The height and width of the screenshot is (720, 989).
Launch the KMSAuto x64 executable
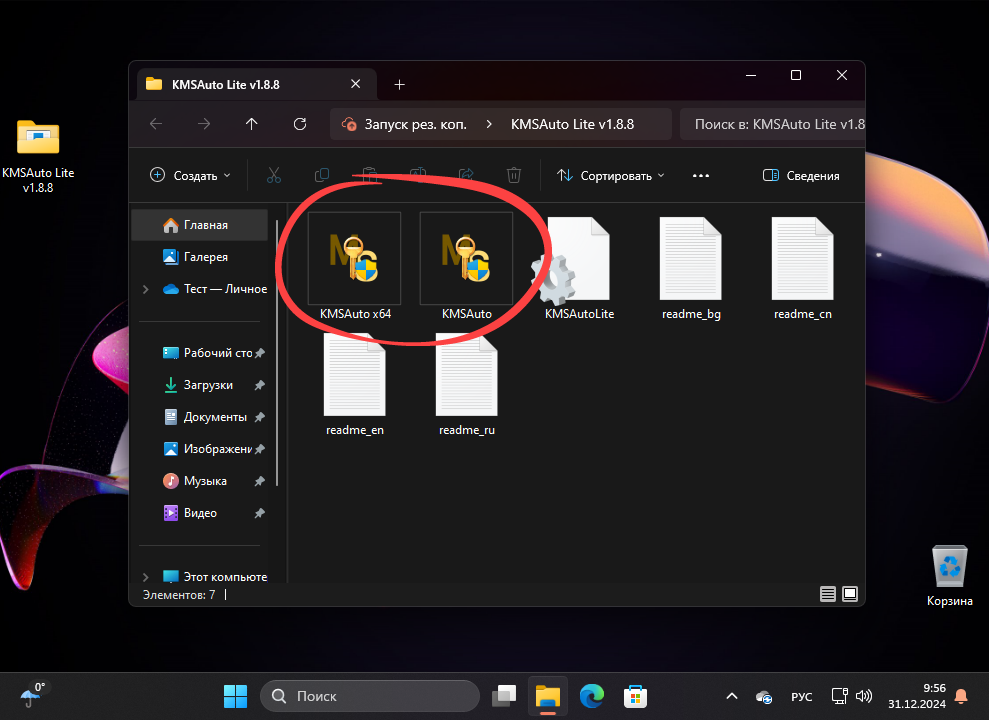(x=353, y=258)
